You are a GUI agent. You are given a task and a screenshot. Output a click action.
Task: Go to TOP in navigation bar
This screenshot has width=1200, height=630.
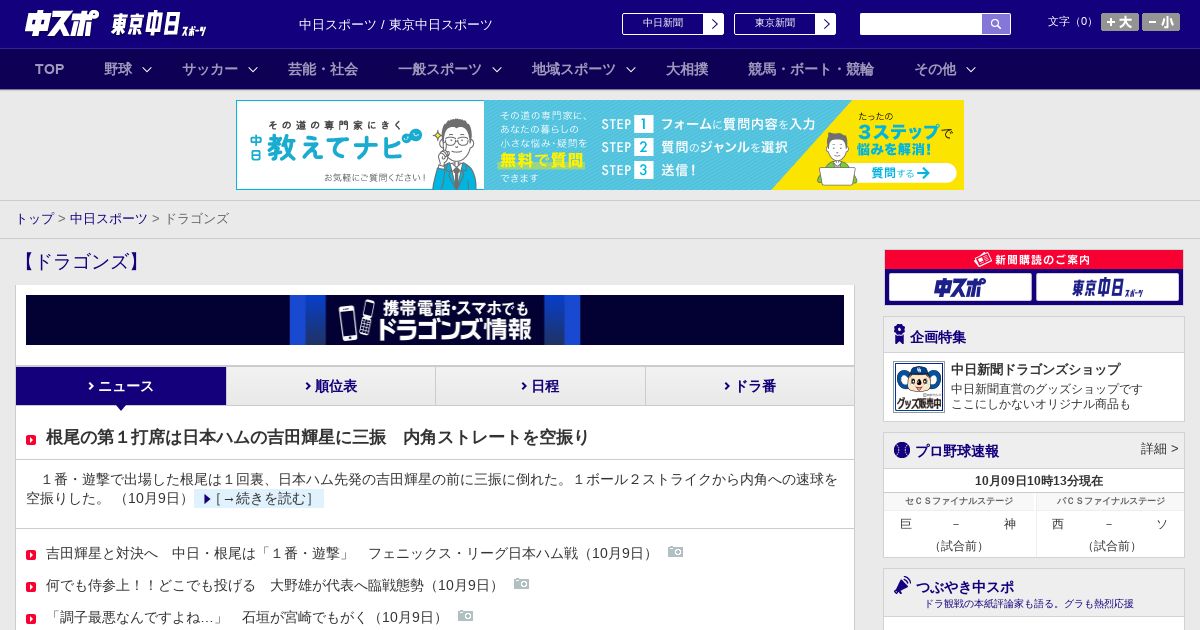click(x=49, y=69)
